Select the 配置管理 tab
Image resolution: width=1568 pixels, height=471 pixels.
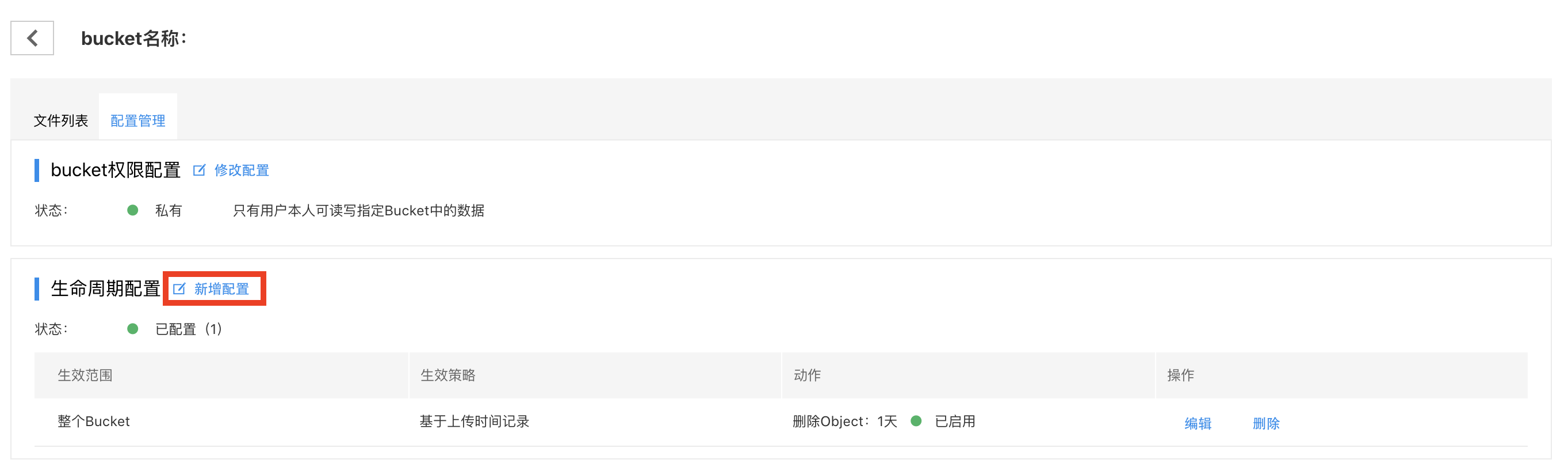(x=138, y=121)
